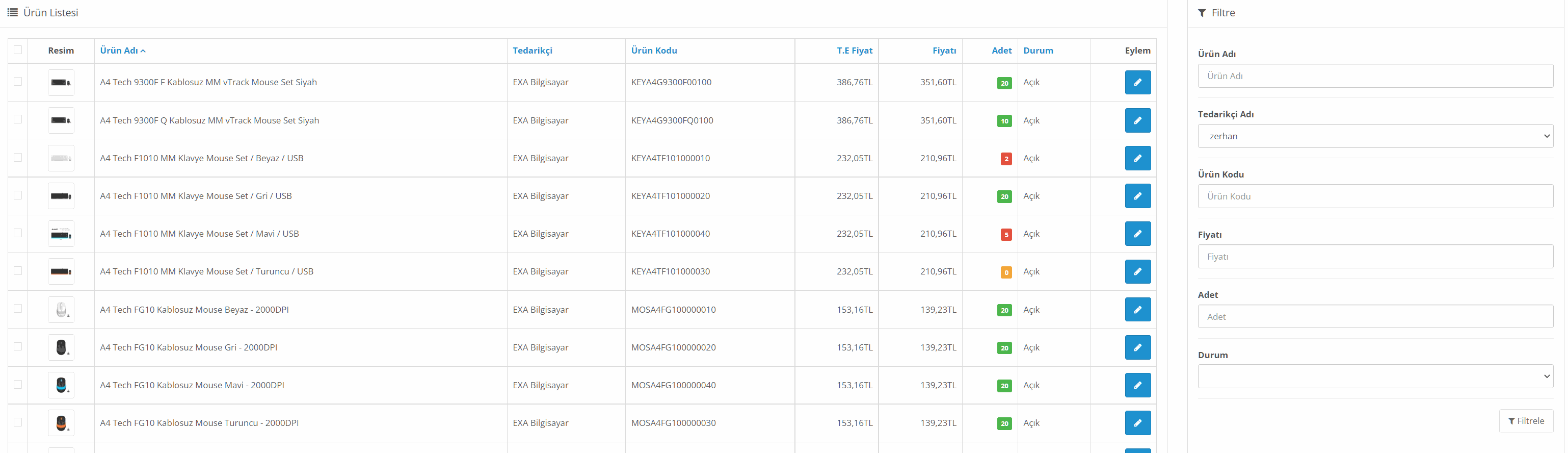Edit FG10 Kablosuz Mouse Beyaz product
The image size is (1568, 453).
click(1137, 310)
